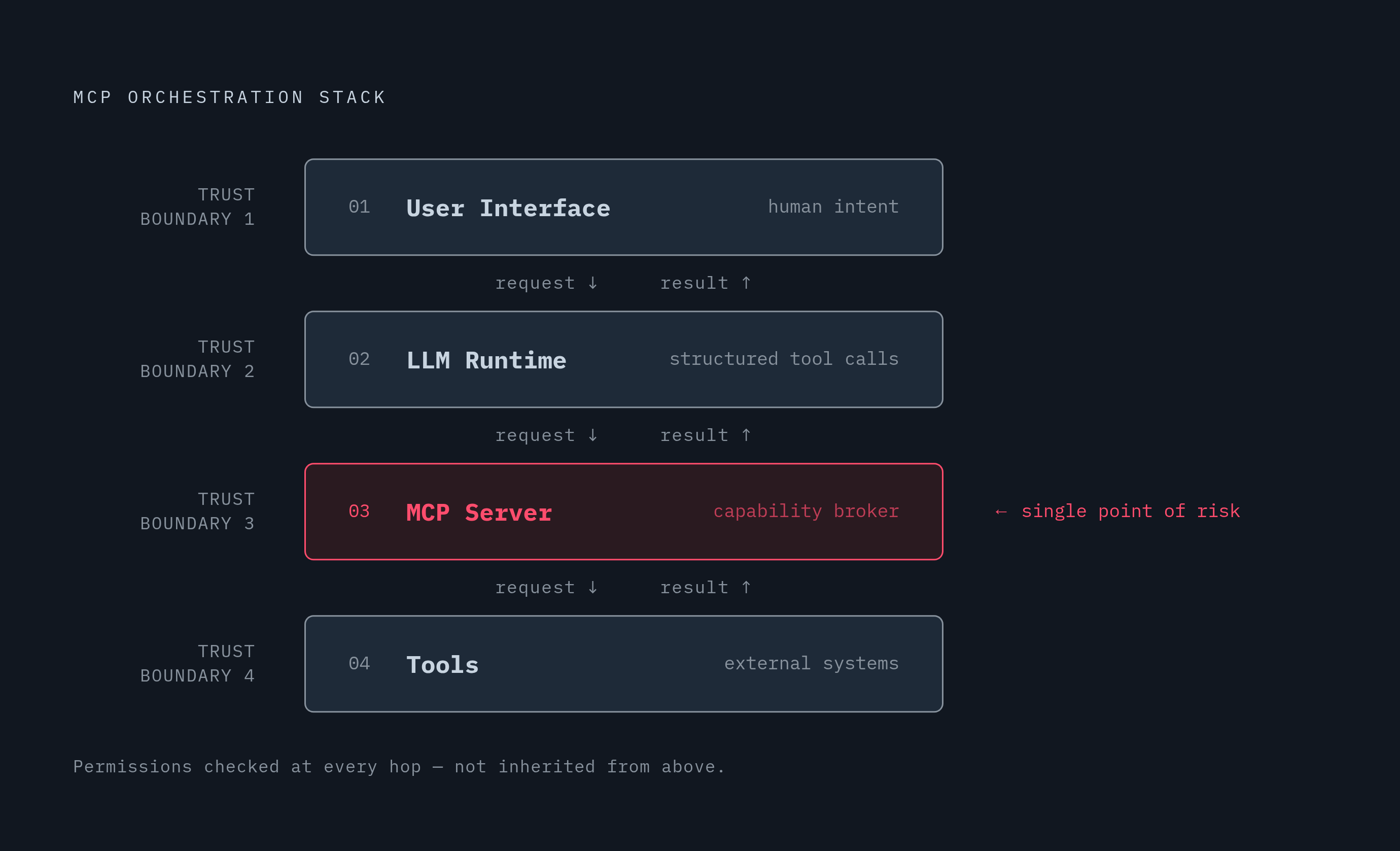The height and width of the screenshot is (851, 1400).
Task: Click the 'capability broker' label
Action: [806, 511]
